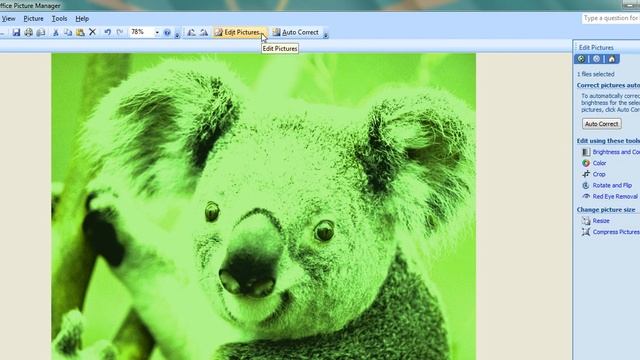640x360 pixels.
Task: Open the Picture menu
Action: coord(33,19)
